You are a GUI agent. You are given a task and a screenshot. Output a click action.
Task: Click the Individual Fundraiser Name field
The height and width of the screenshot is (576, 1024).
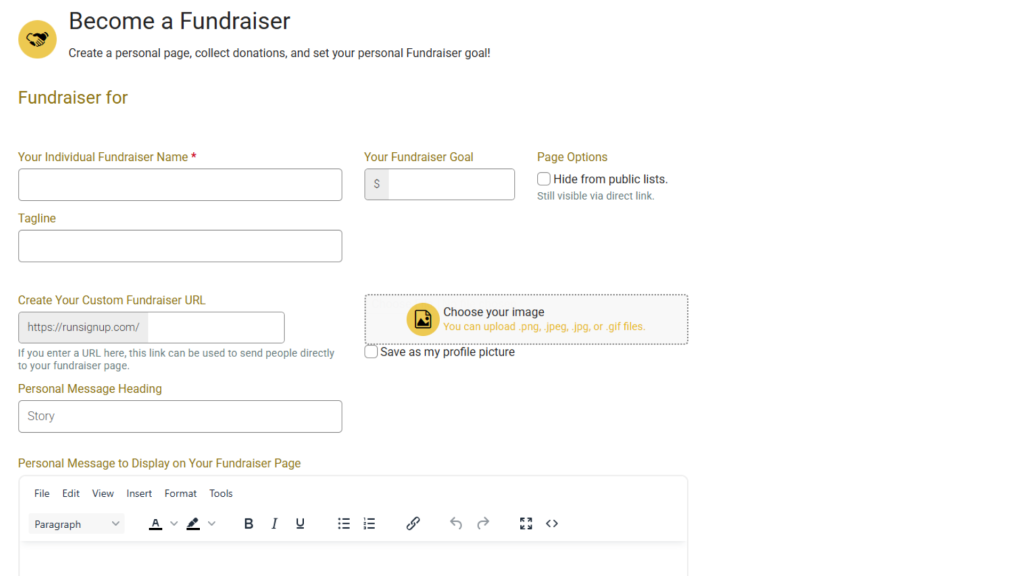[x=180, y=185]
